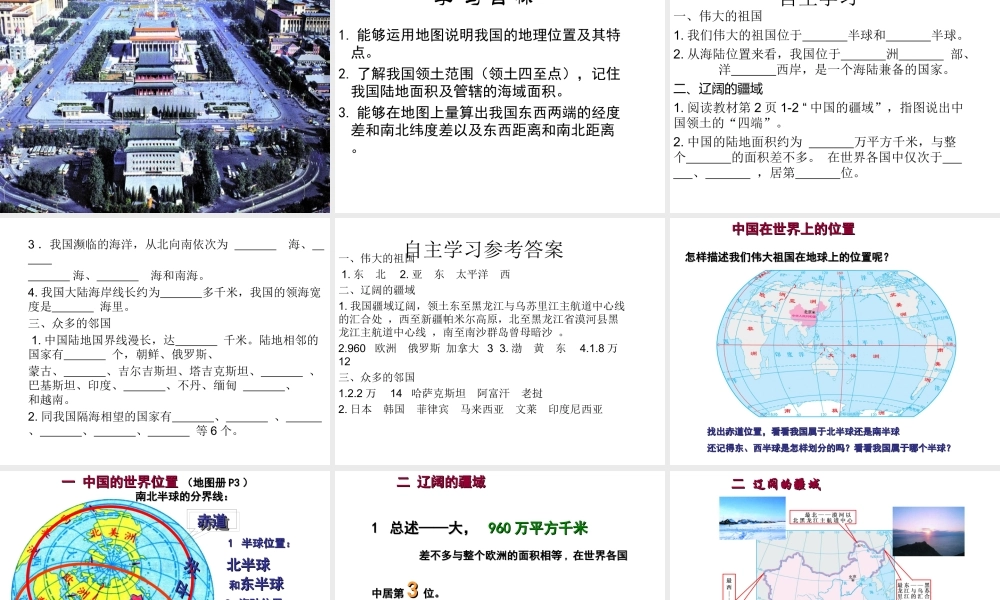Screen dimensions: 1000x600
Task: Click the blue text 找出赤道位置
Action: (803, 432)
